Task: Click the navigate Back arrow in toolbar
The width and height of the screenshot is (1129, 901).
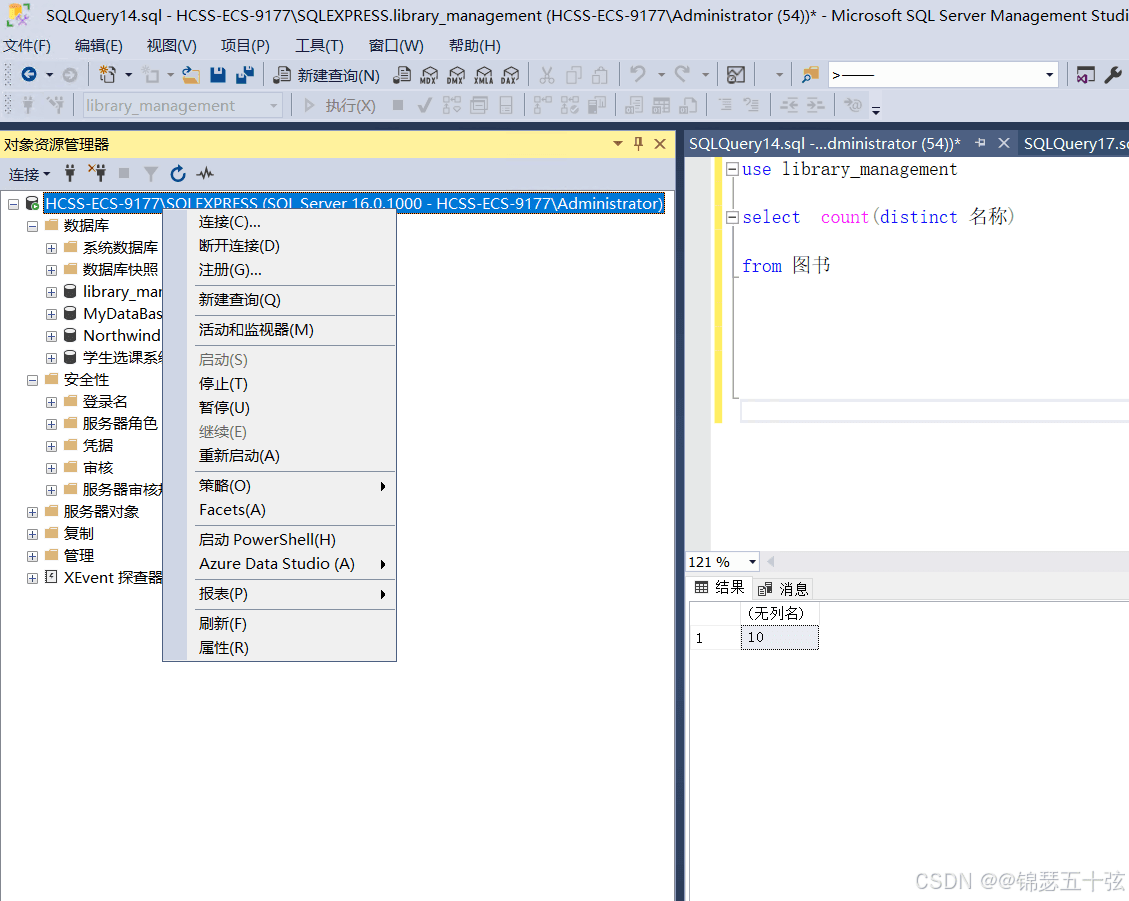Action: tap(29, 74)
